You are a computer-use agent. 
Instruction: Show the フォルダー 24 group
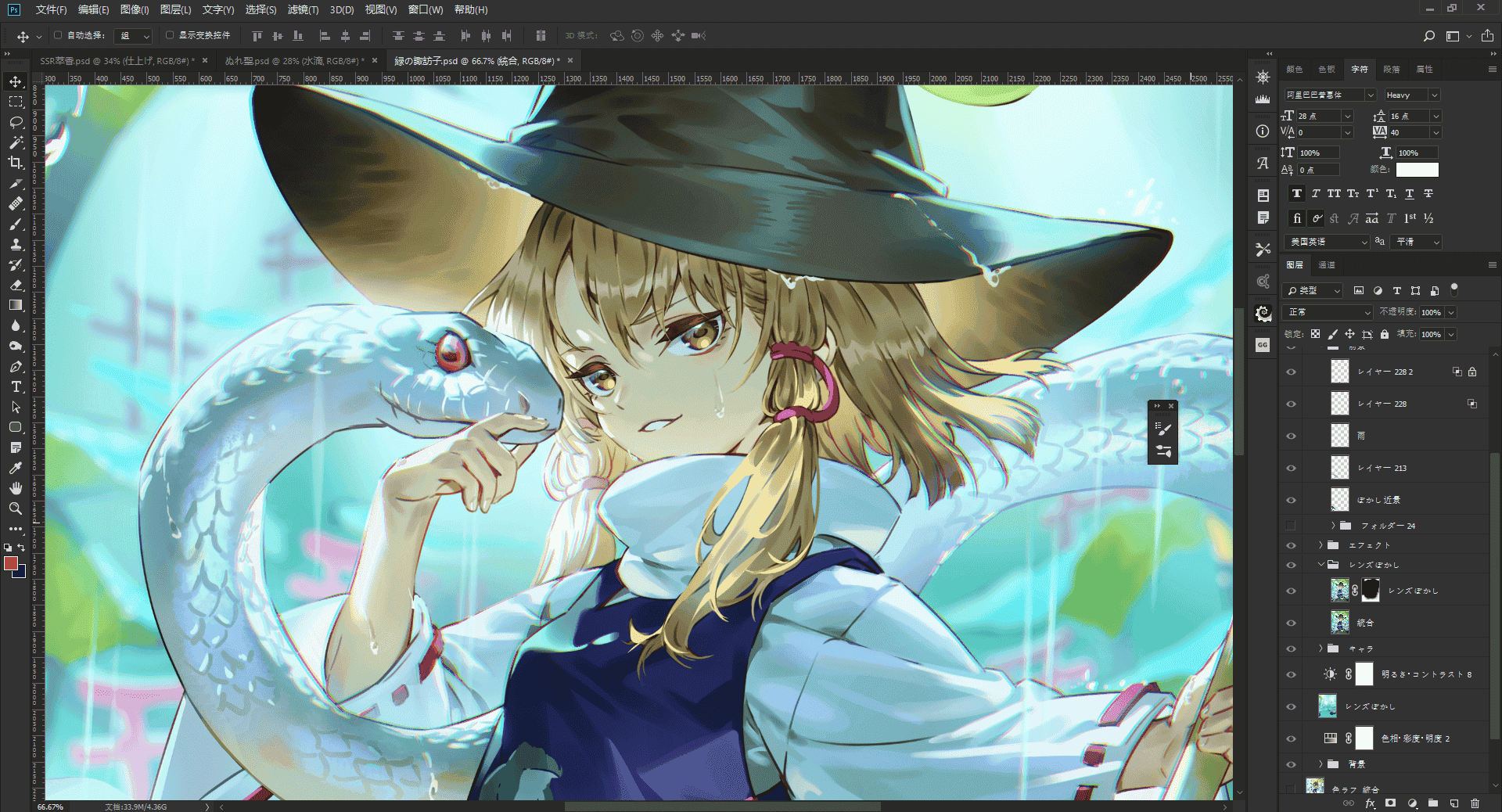click(x=1291, y=526)
